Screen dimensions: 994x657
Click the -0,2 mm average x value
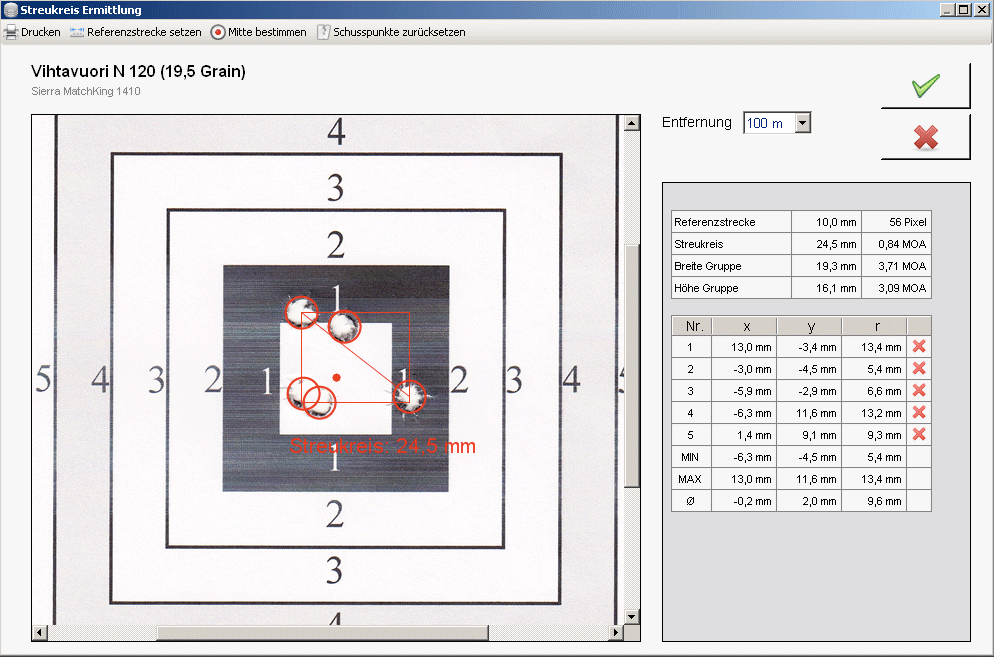[x=752, y=501]
